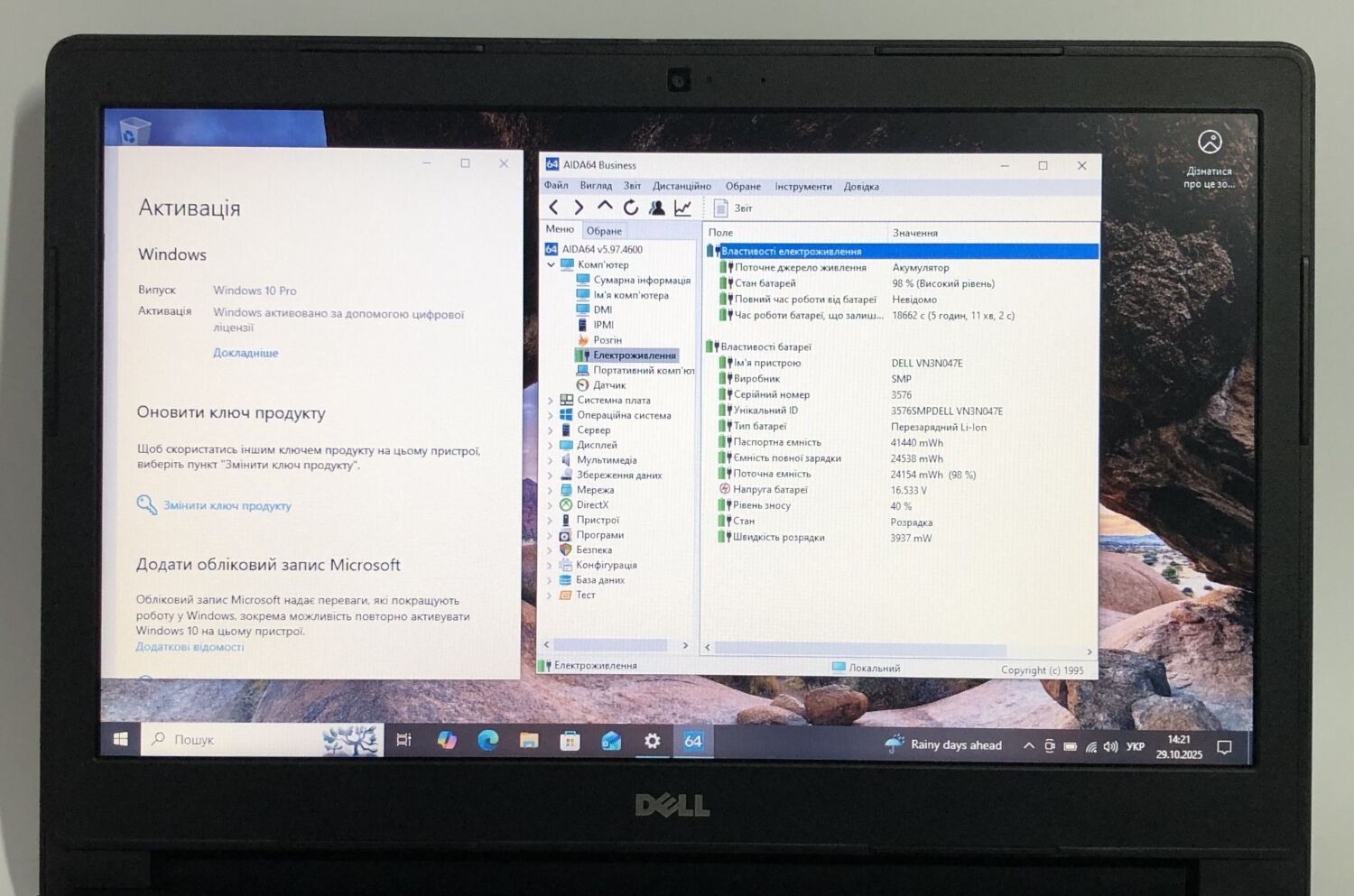1354x896 pixels.
Task: Click Змінити ключ продукту link
Action: click(x=227, y=506)
